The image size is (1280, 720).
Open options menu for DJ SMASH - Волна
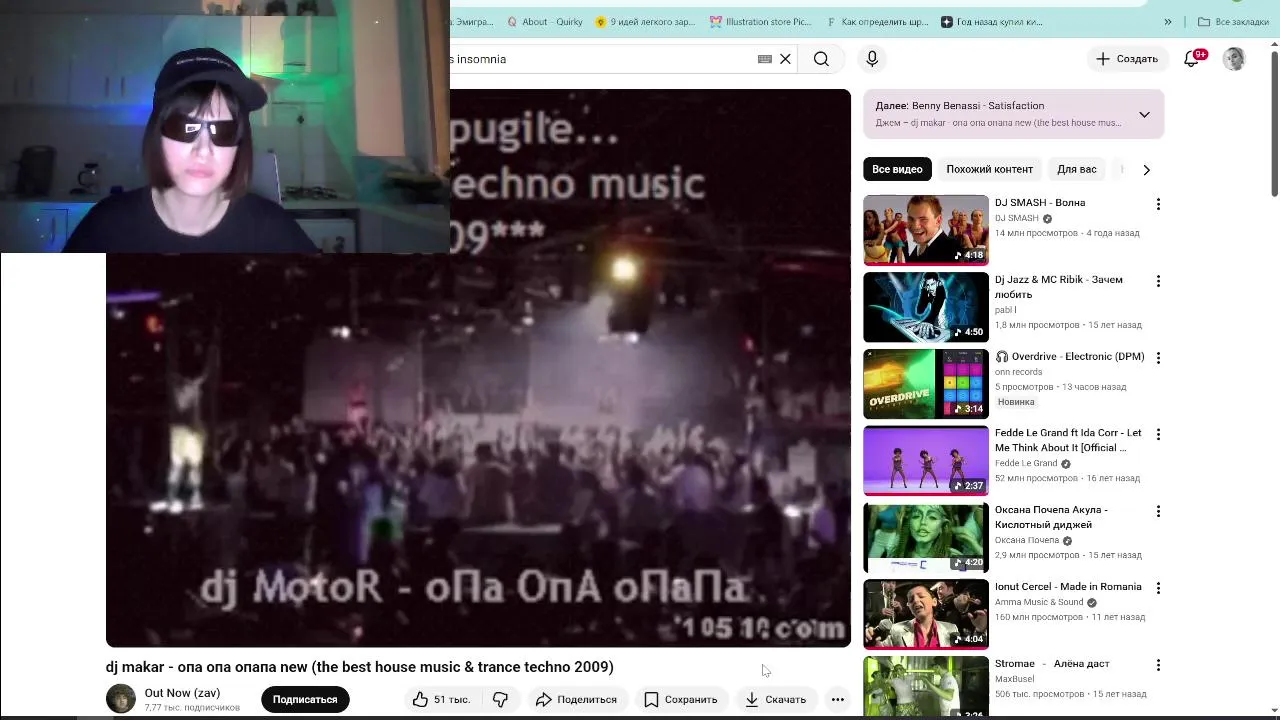[1158, 204]
